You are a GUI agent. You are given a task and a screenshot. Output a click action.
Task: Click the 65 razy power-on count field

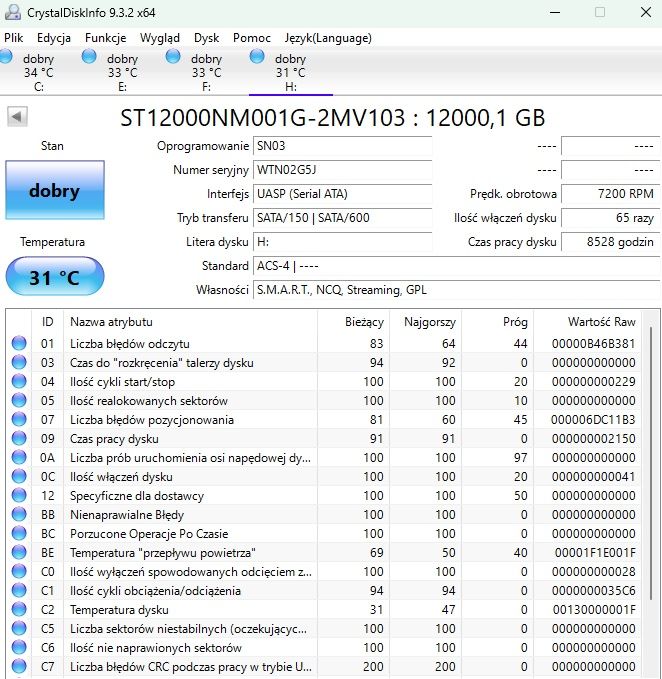click(610, 218)
